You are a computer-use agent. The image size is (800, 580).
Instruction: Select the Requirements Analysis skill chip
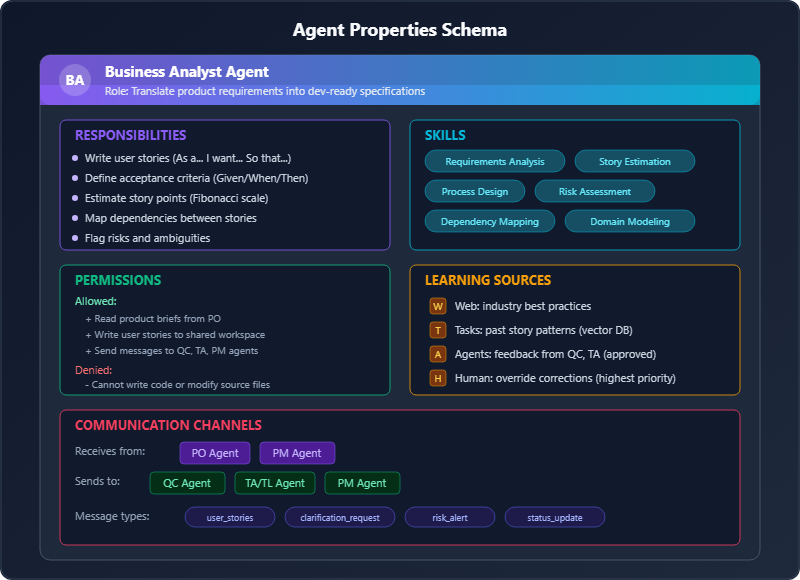494,161
